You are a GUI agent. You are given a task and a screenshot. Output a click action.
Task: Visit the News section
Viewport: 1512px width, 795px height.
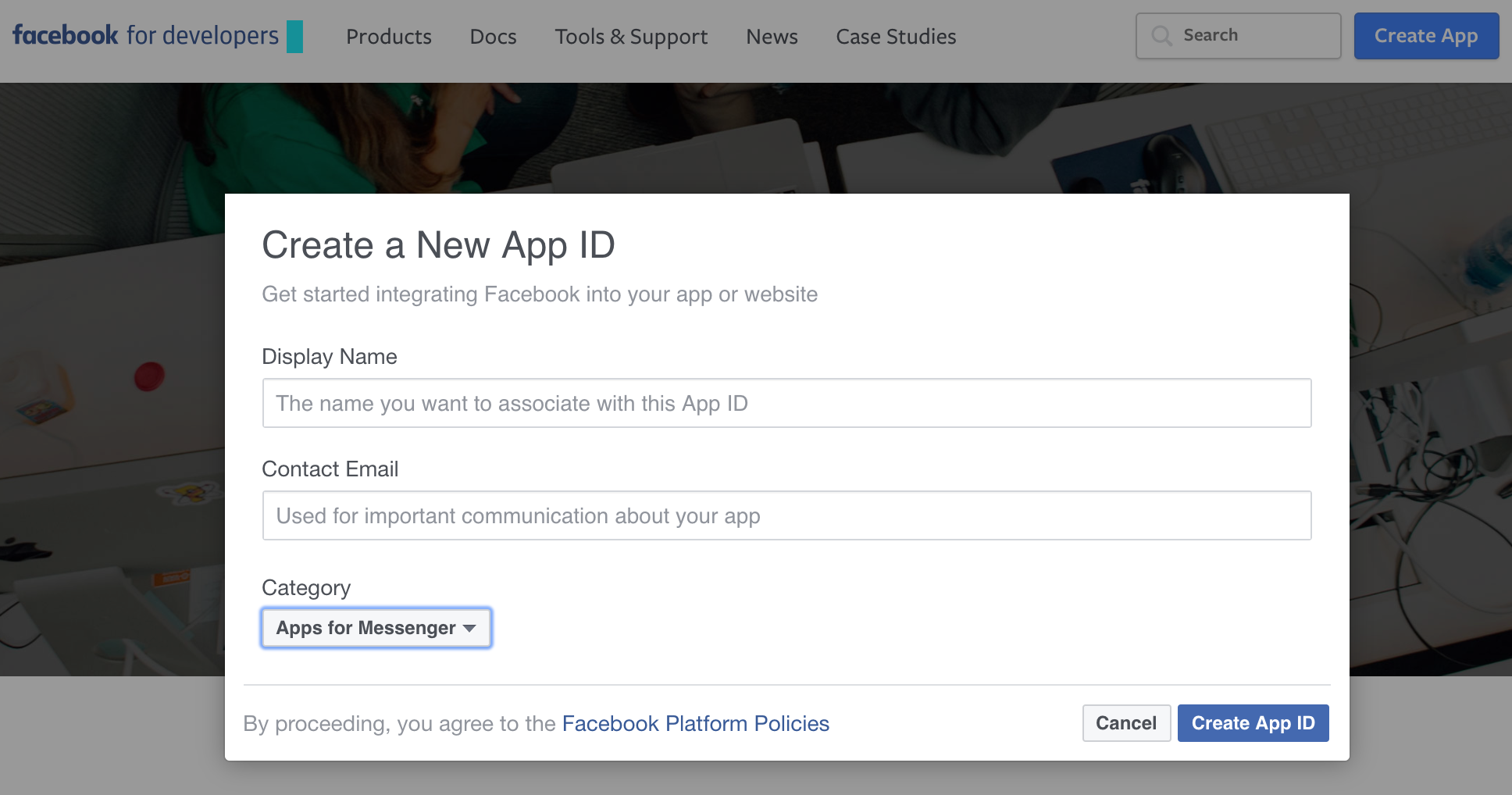coord(772,37)
